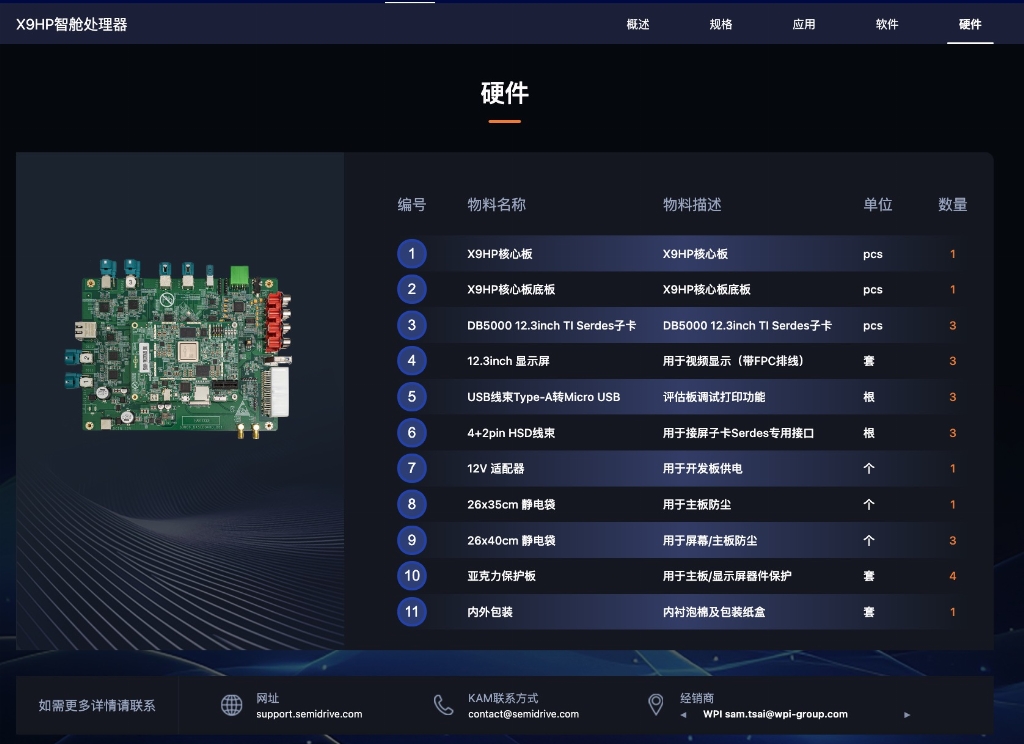Select X9HP核心板 name in row 1
Viewport: 1024px width, 744px height.
(500, 254)
